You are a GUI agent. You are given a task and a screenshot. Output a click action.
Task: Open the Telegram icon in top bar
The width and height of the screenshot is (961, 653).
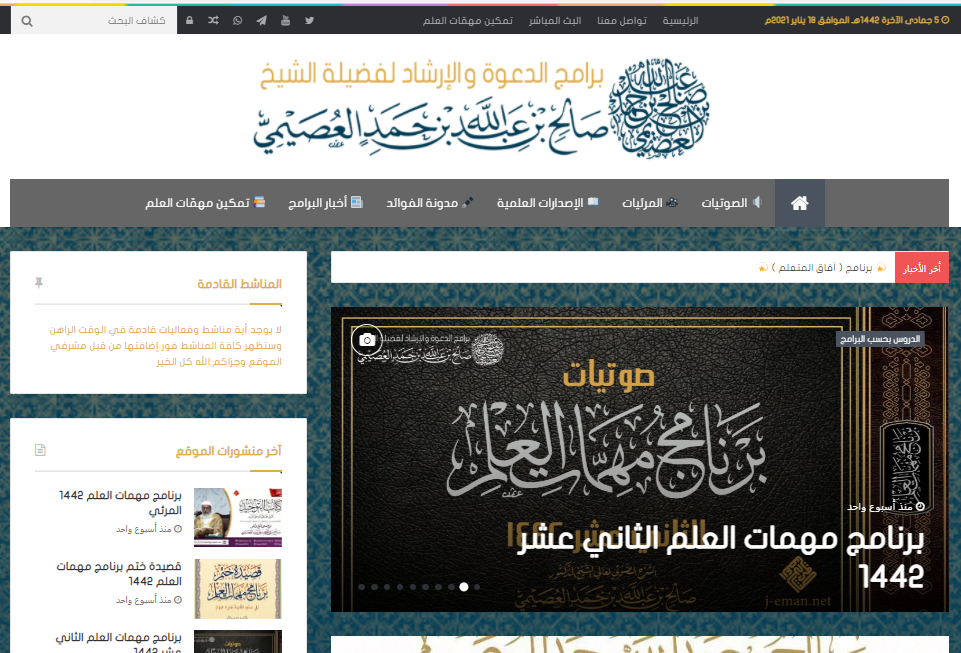point(262,20)
